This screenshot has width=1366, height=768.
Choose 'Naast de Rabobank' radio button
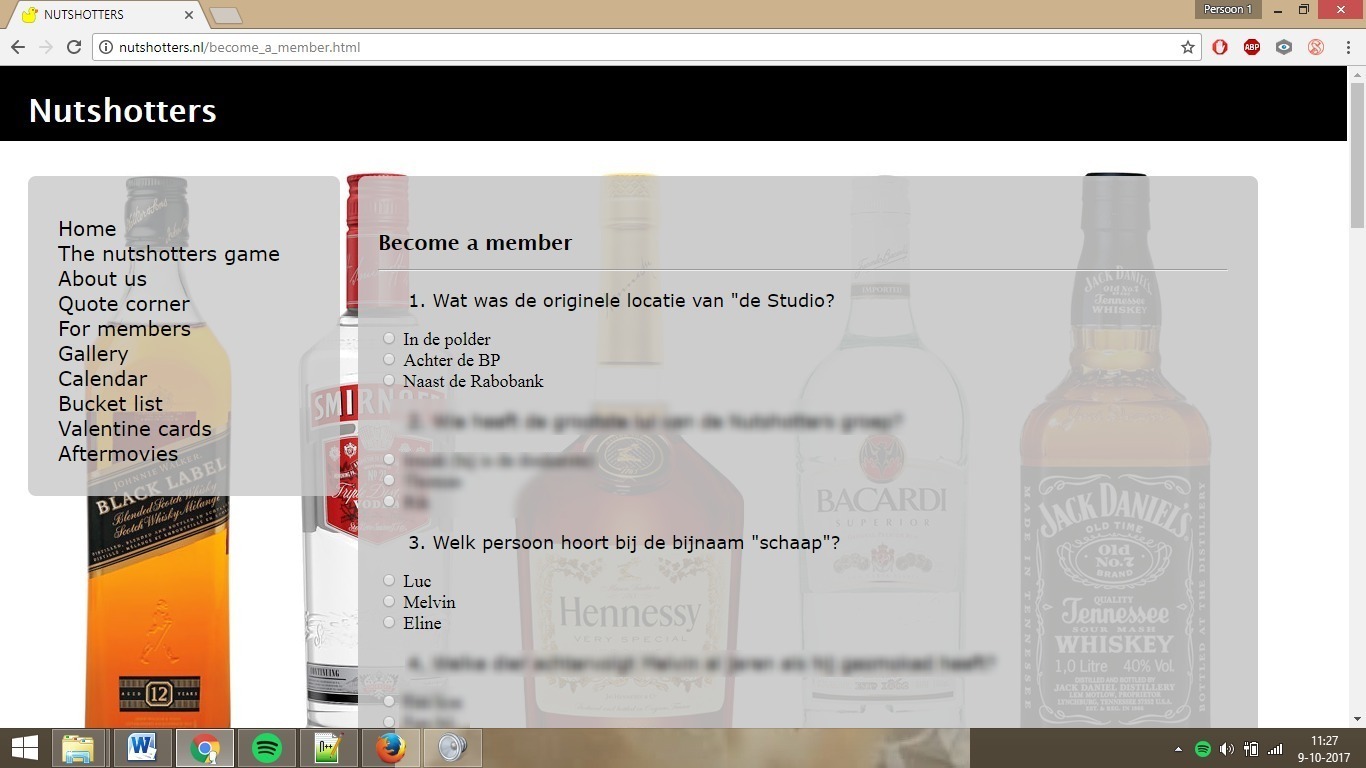pyautogui.click(x=389, y=380)
